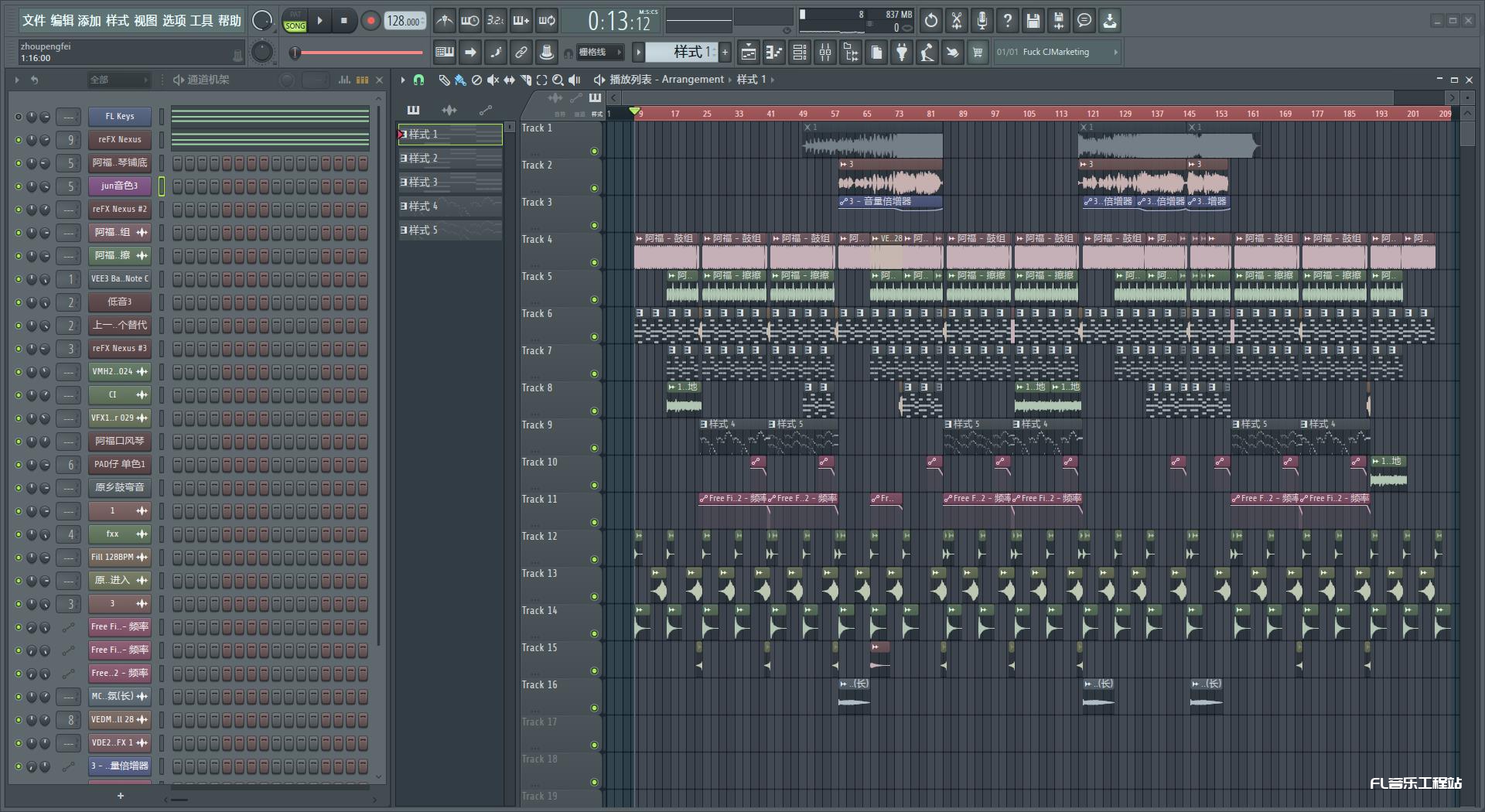Open the 视图 (View) menu
Viewport: 1485px width, 812px height.
145,21
